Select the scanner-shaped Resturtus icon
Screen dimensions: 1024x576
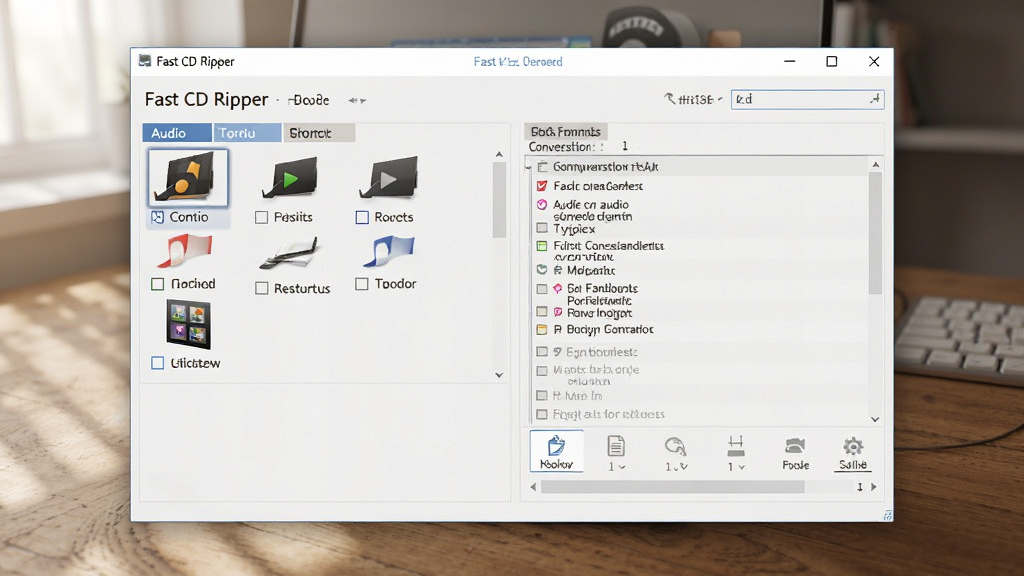pos(289,254)
